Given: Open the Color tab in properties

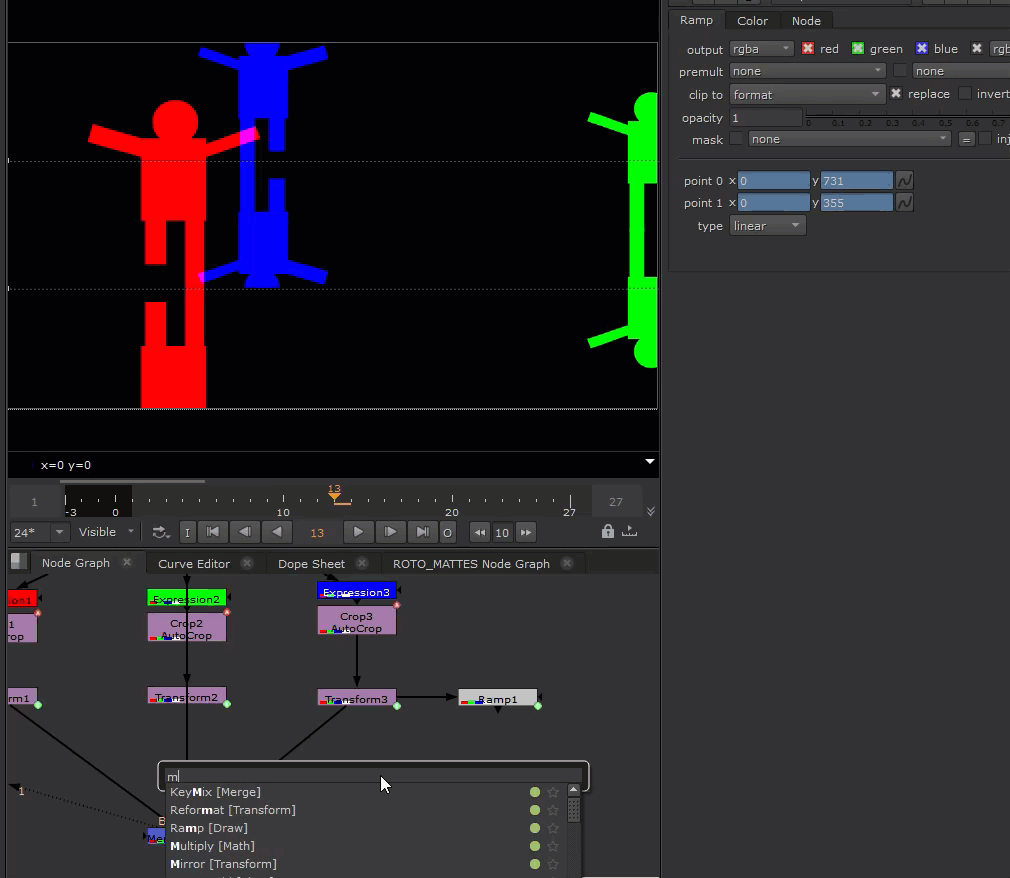Looking at the screenshot, I should pos(752,21).
